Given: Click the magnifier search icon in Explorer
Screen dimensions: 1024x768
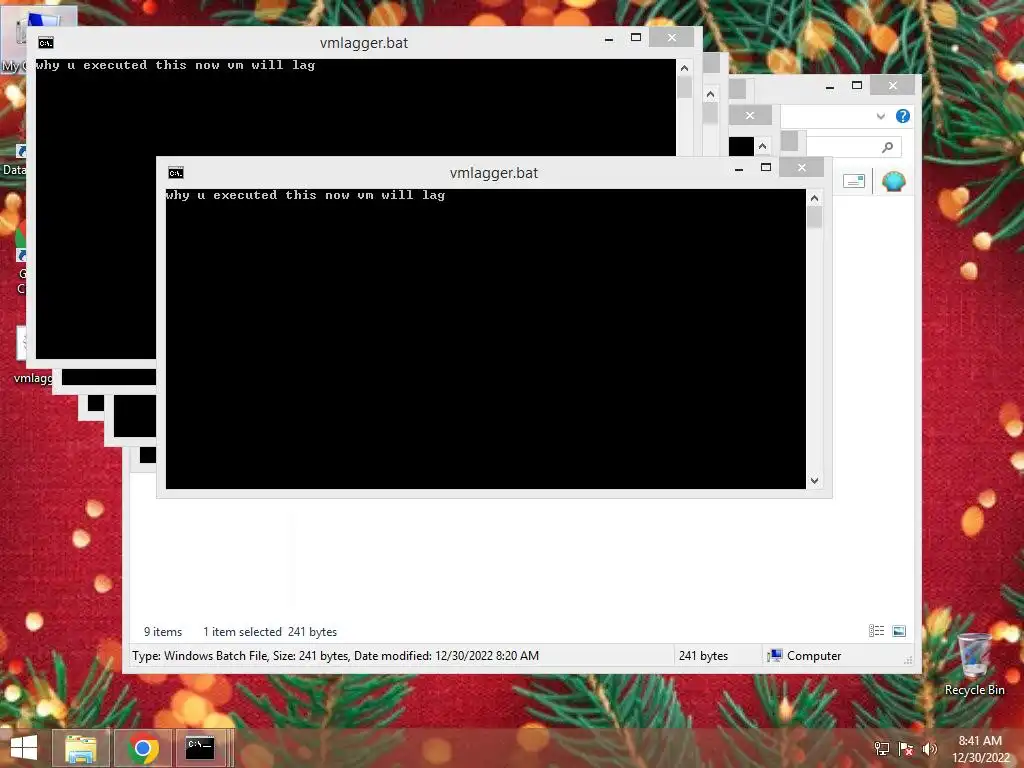Looking at the screenshot, I should pyautogui.click(x=887, y=148).
